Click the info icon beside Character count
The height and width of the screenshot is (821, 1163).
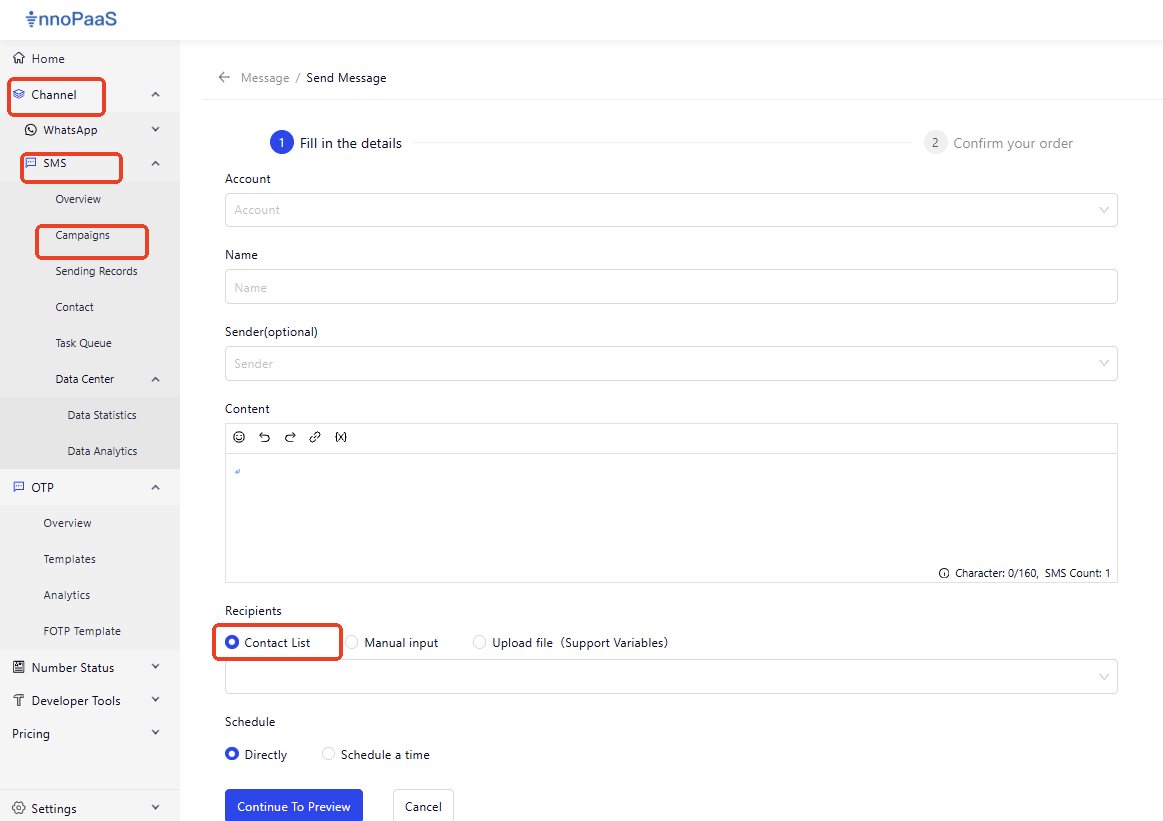point(943,574)
